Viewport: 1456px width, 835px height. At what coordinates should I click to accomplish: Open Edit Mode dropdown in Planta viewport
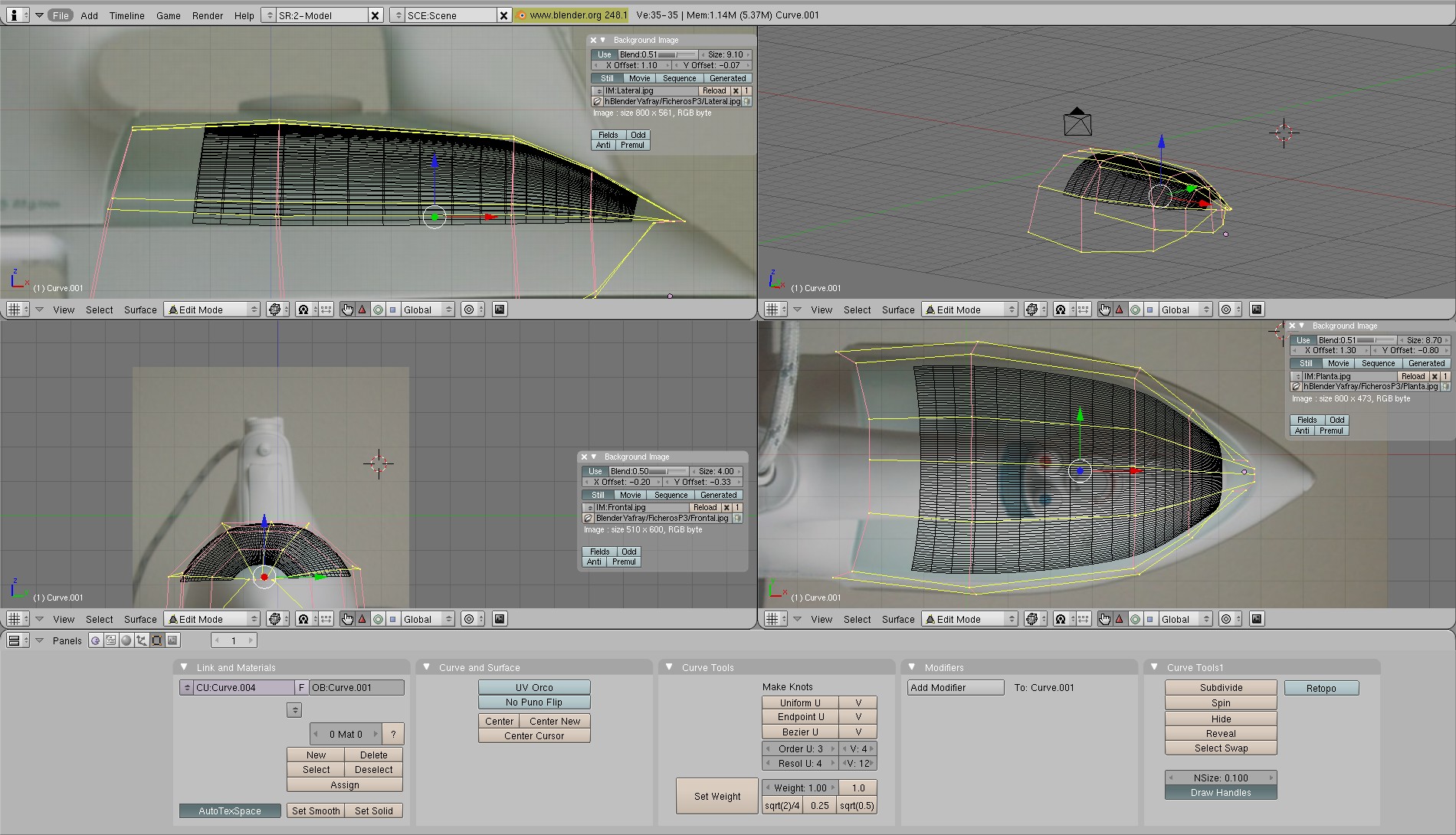click(970, 619)
